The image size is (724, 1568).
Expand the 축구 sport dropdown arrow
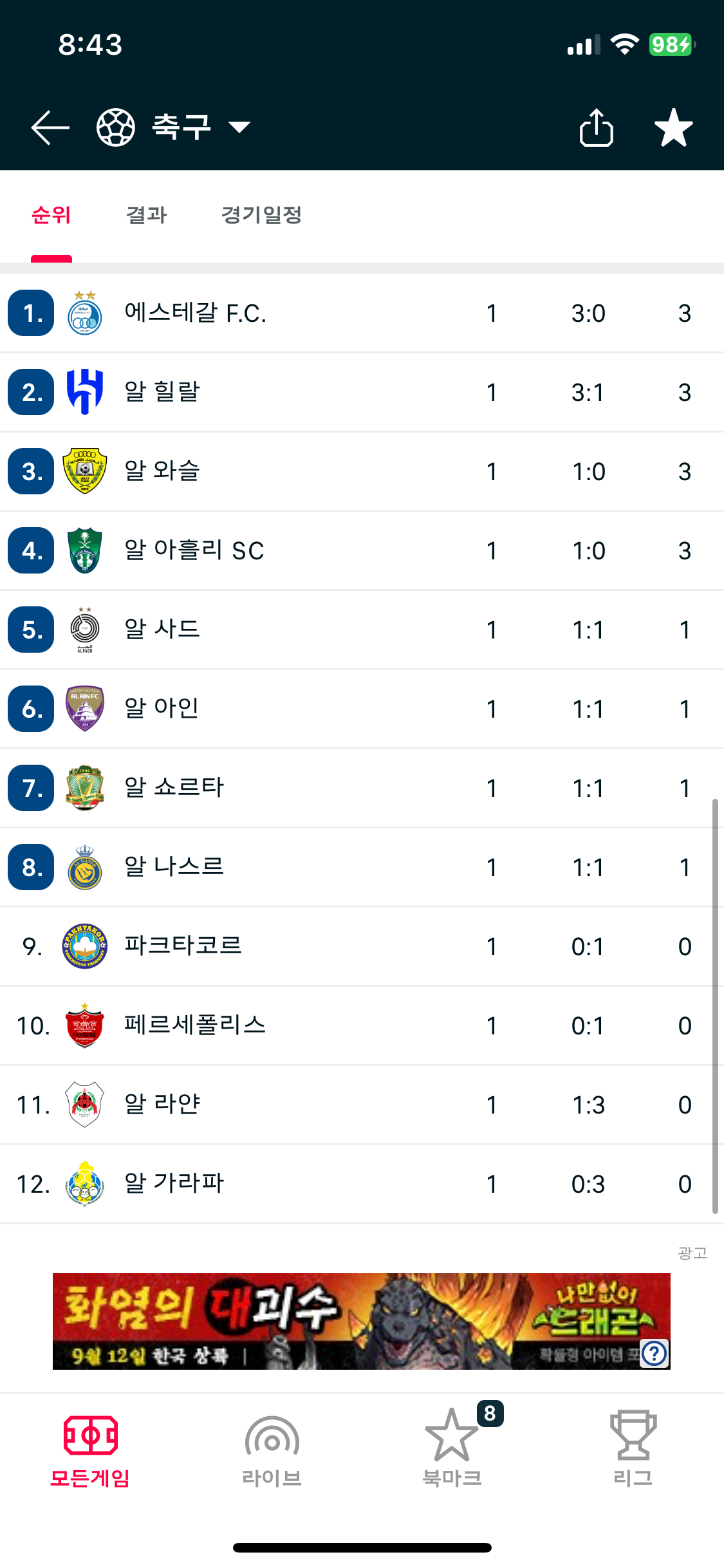239,127
